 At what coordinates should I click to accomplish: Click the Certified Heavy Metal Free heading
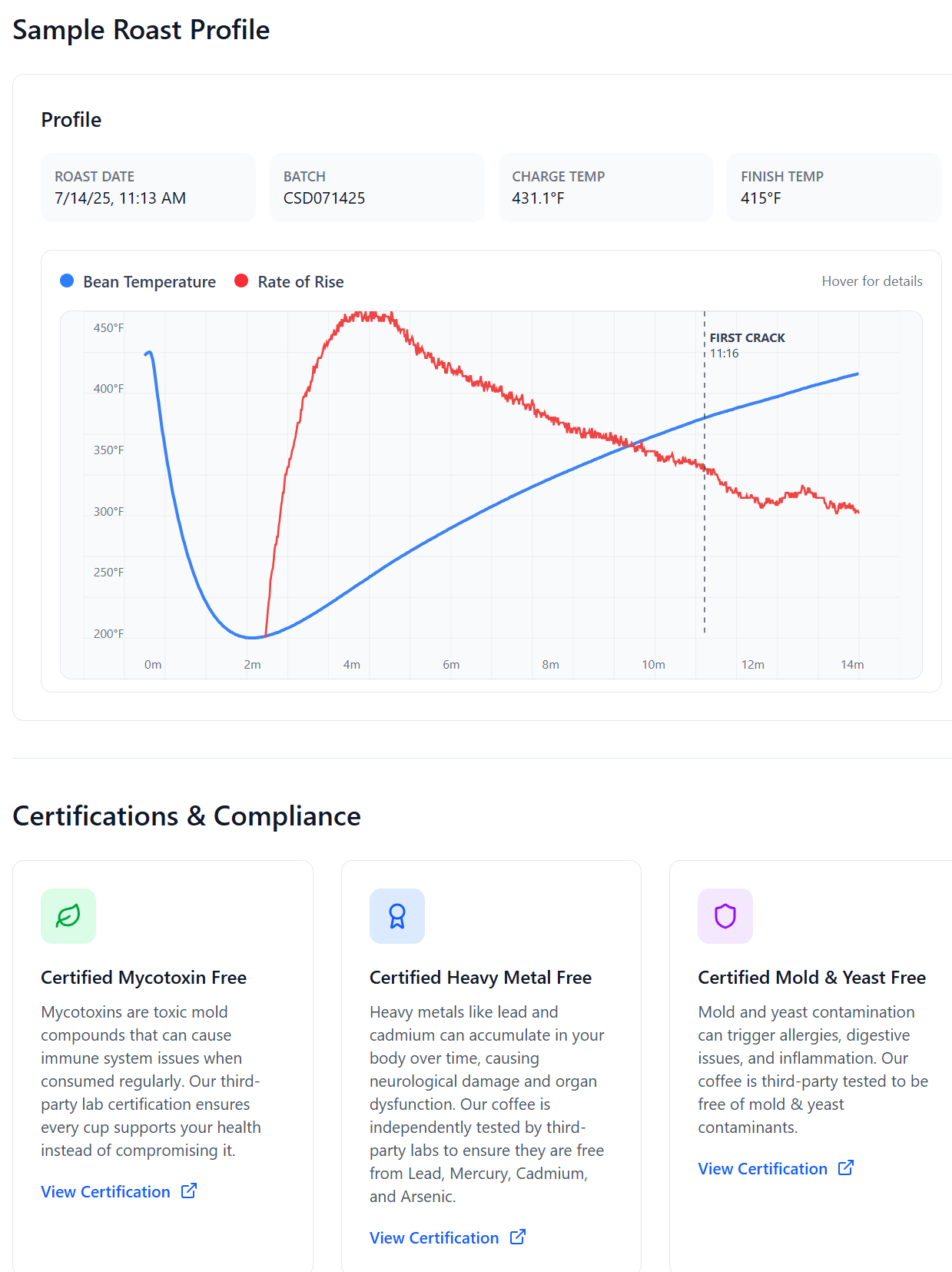pos(480,977)
